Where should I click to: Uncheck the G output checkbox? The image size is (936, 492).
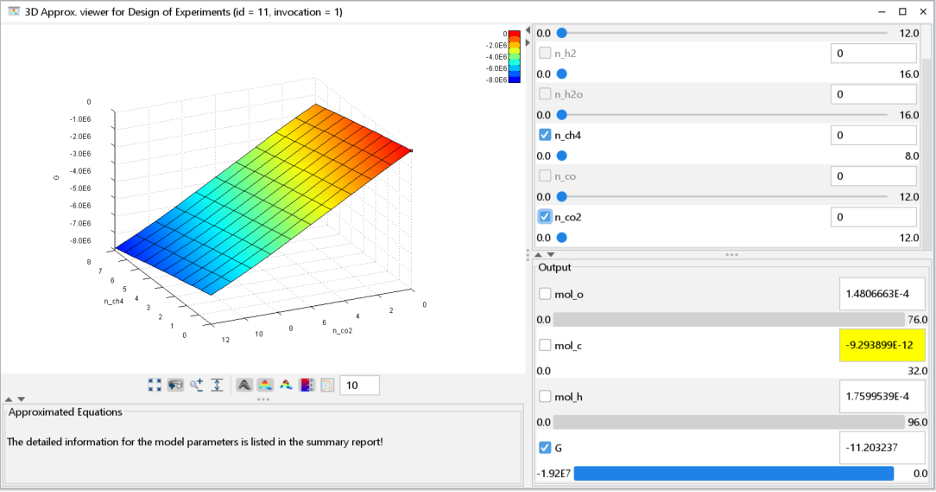tap(545, 448)
